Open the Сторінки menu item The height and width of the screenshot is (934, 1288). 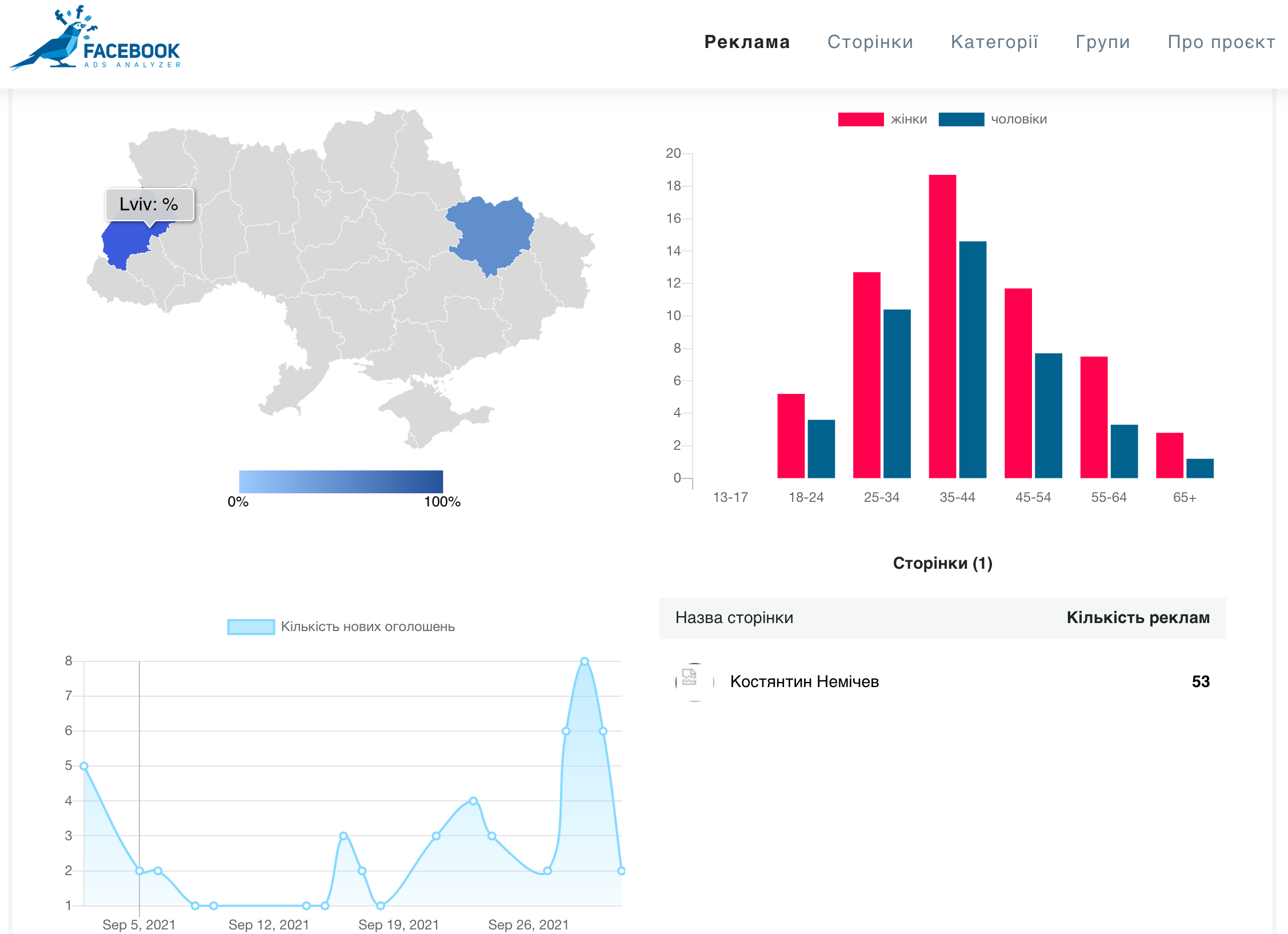tap(870, 42)
